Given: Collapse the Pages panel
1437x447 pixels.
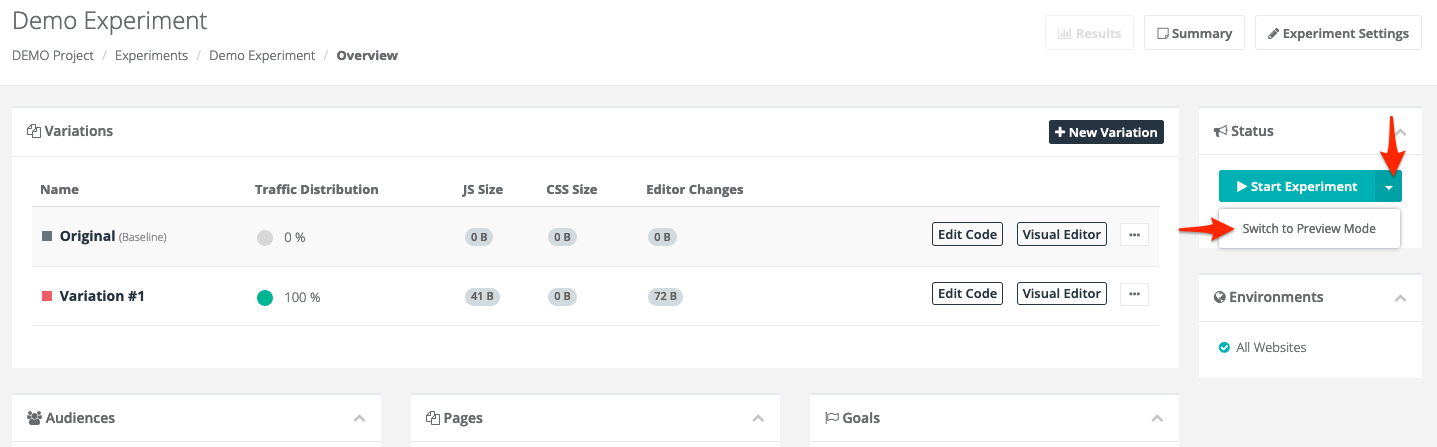Looking at the screenshot, I should click(x=758, y=419).
